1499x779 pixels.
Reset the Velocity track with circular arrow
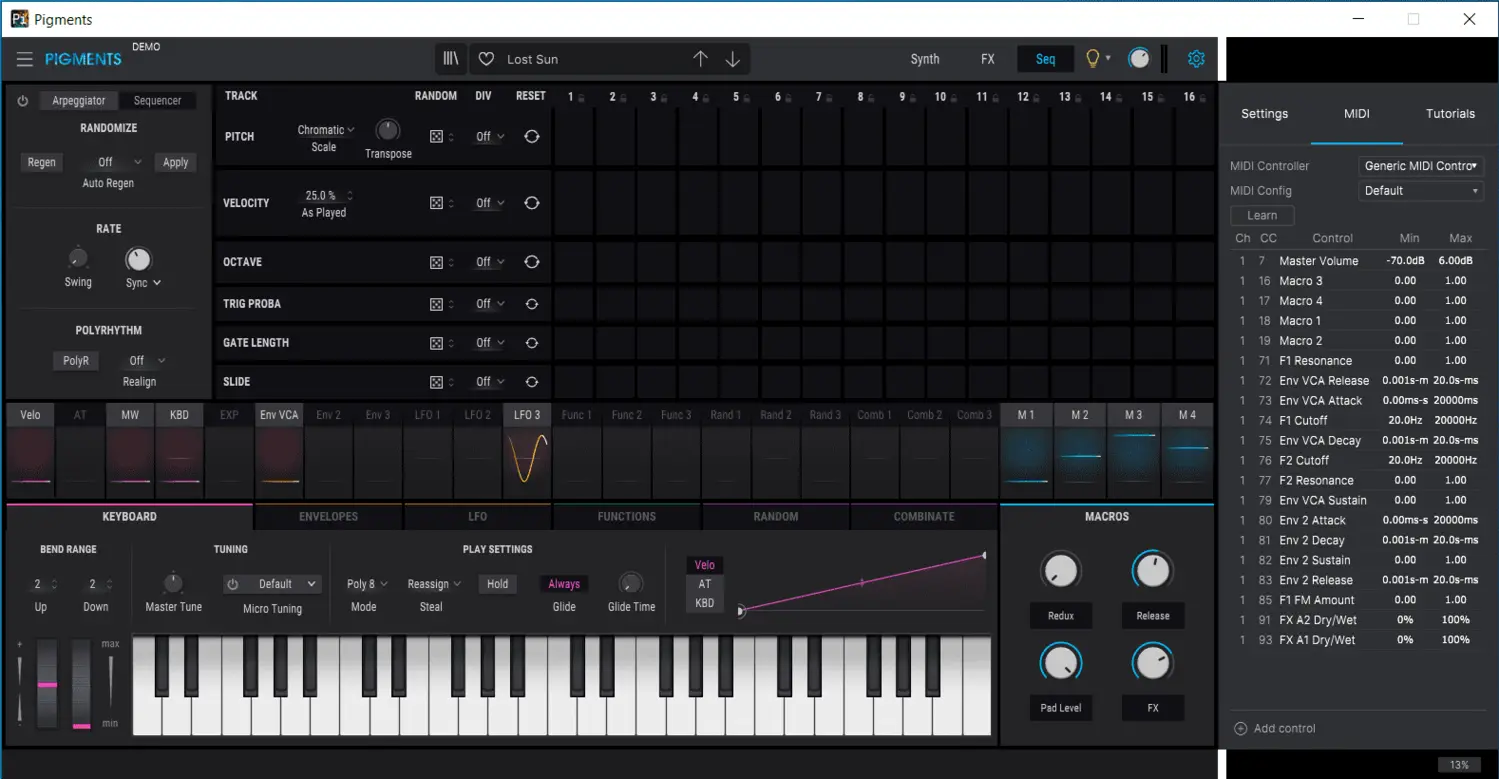click(532, 203)
